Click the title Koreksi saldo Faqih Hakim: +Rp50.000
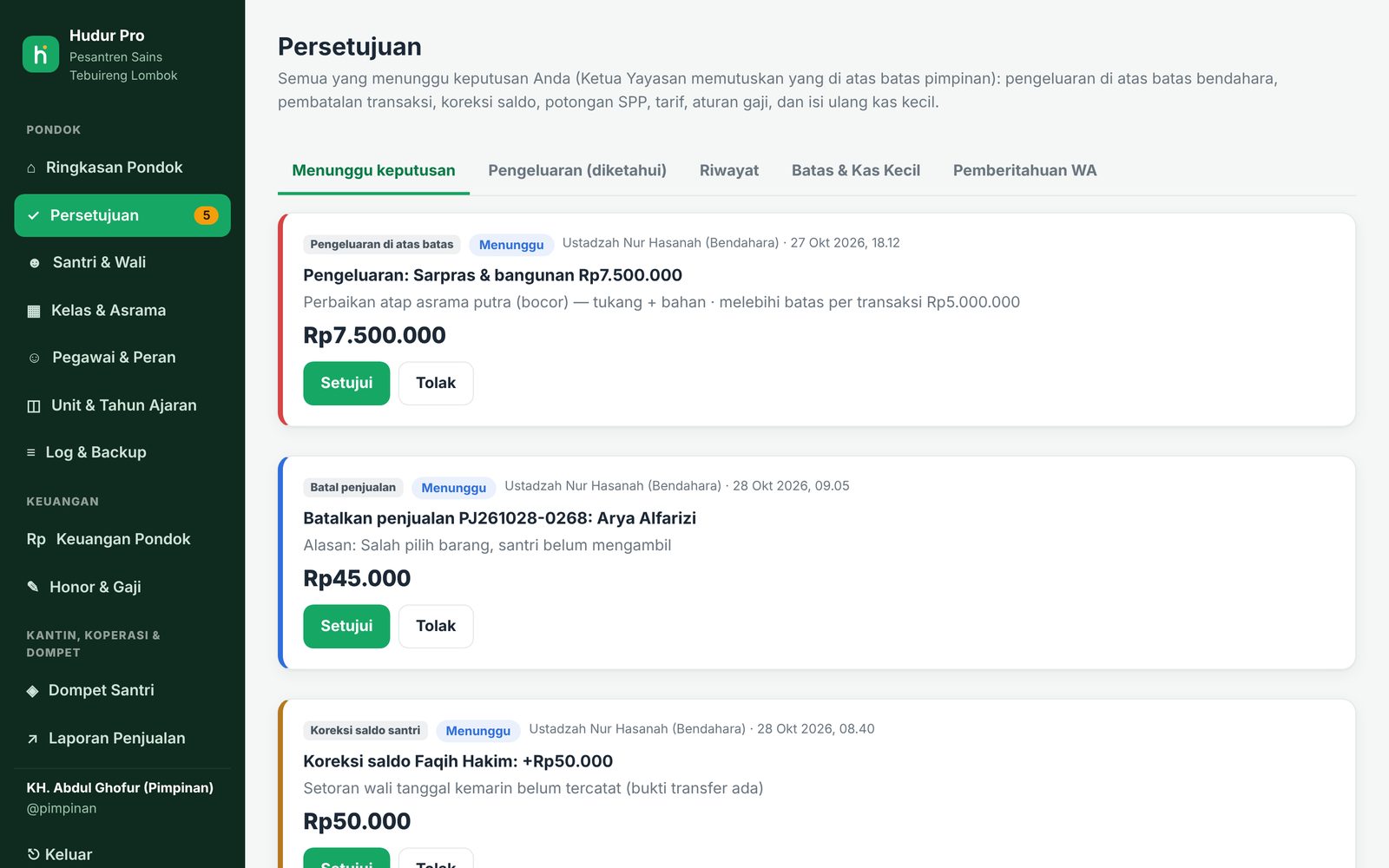The image size is (1389, 868). pyautogui.click(x=458, y=761)
